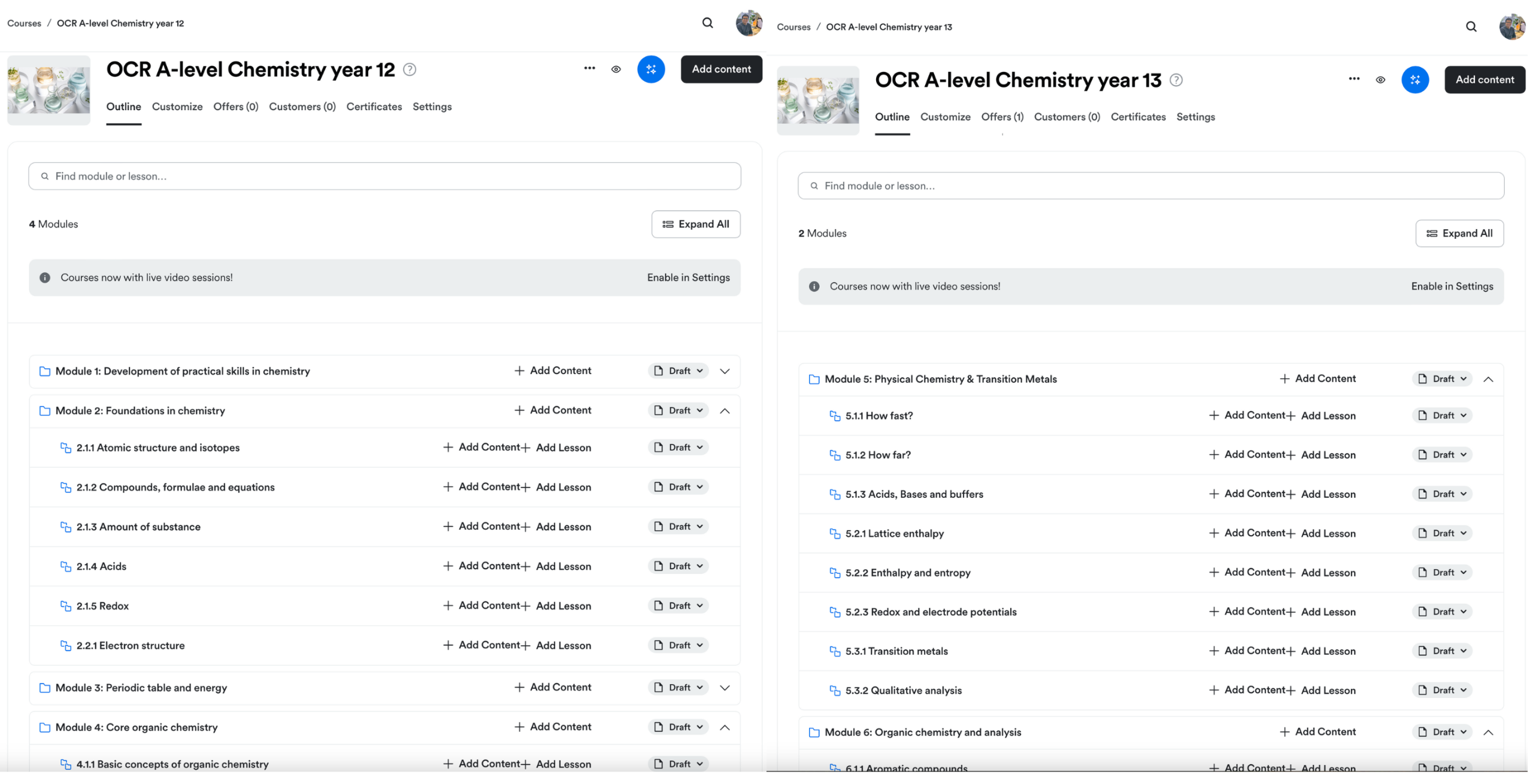The width and height of the screenshot is (1533, 784).
Task: Collapse Module 5: Physical Chemistry & Transition Metals
Action: coord(1488,379)
